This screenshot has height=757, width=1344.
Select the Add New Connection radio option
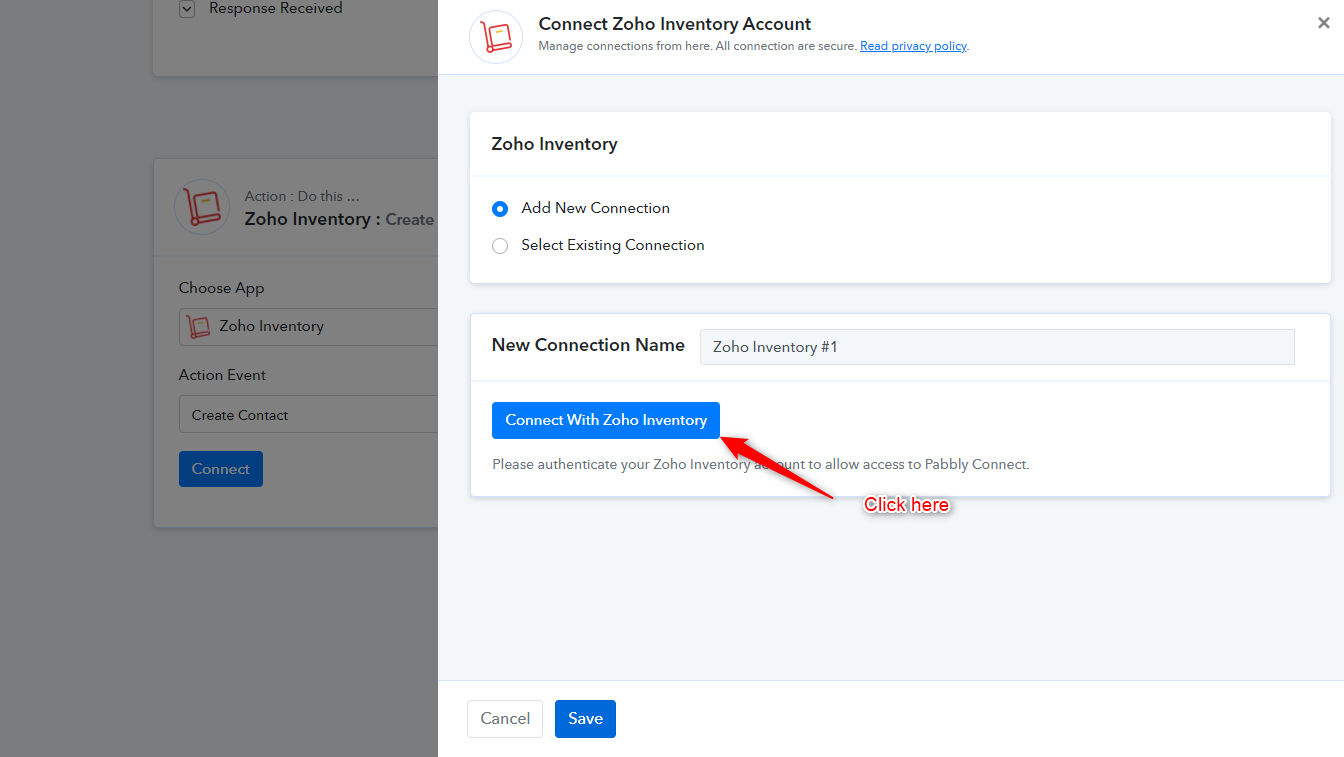coord(500,209)
